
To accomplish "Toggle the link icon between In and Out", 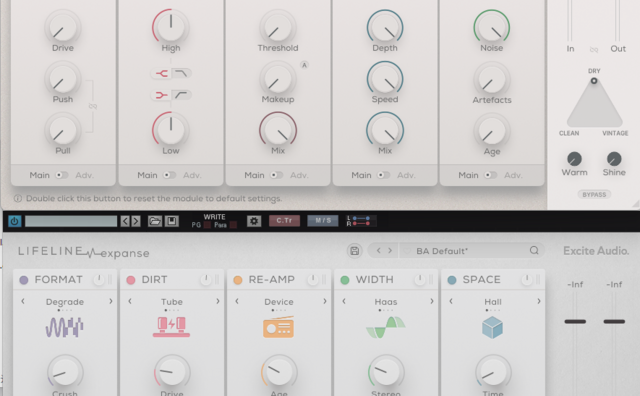I will point(594,49).
